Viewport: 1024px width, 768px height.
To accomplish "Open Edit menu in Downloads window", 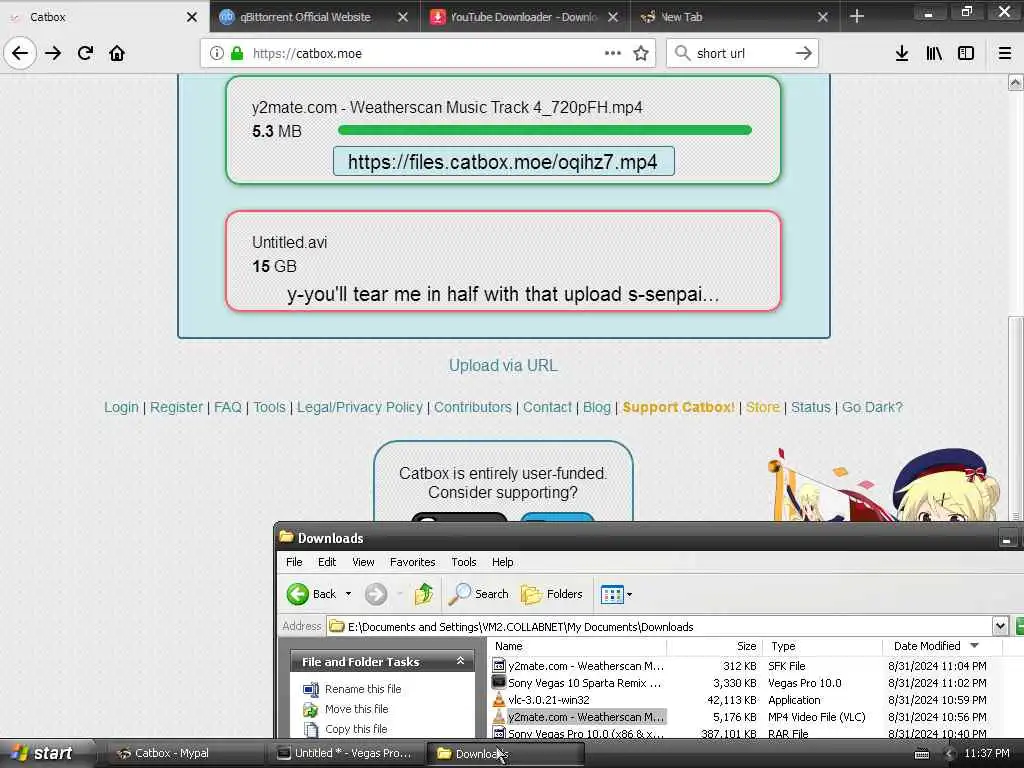I will [x=327, y=562].
